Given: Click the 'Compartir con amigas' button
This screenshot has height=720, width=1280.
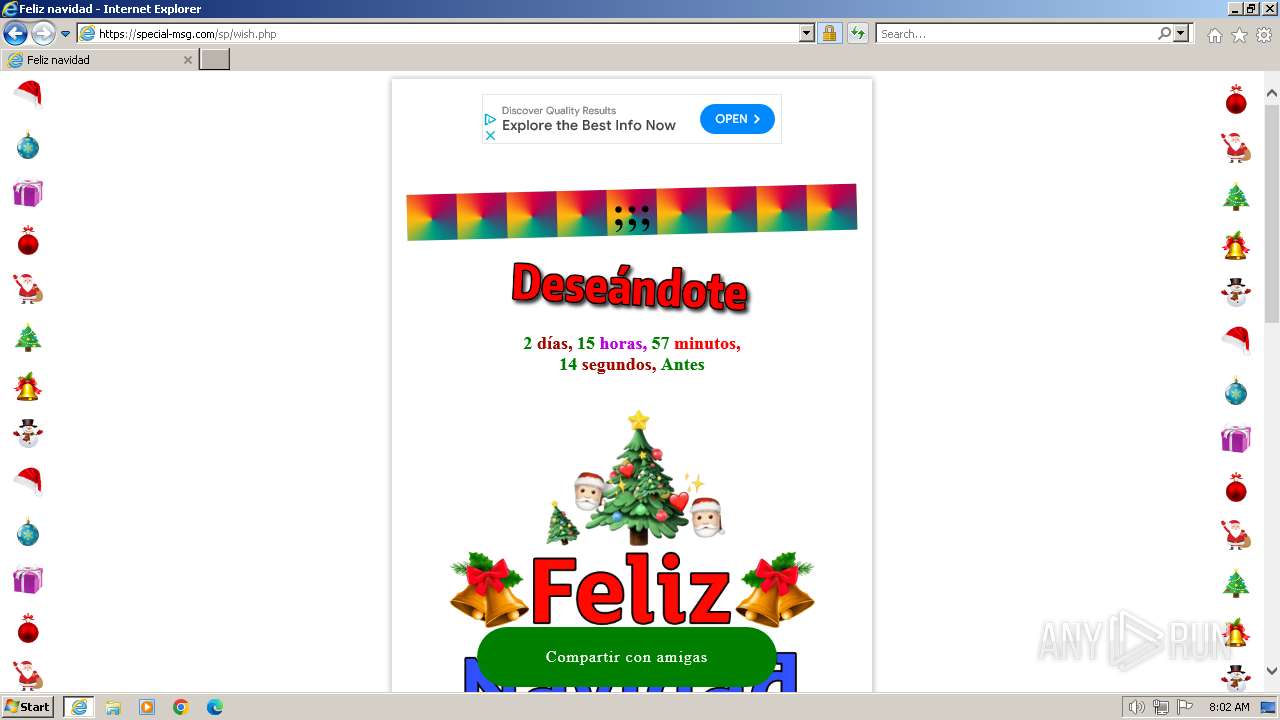Looking at the screenshot, I should pyautogui.click(x=627, y=657).
